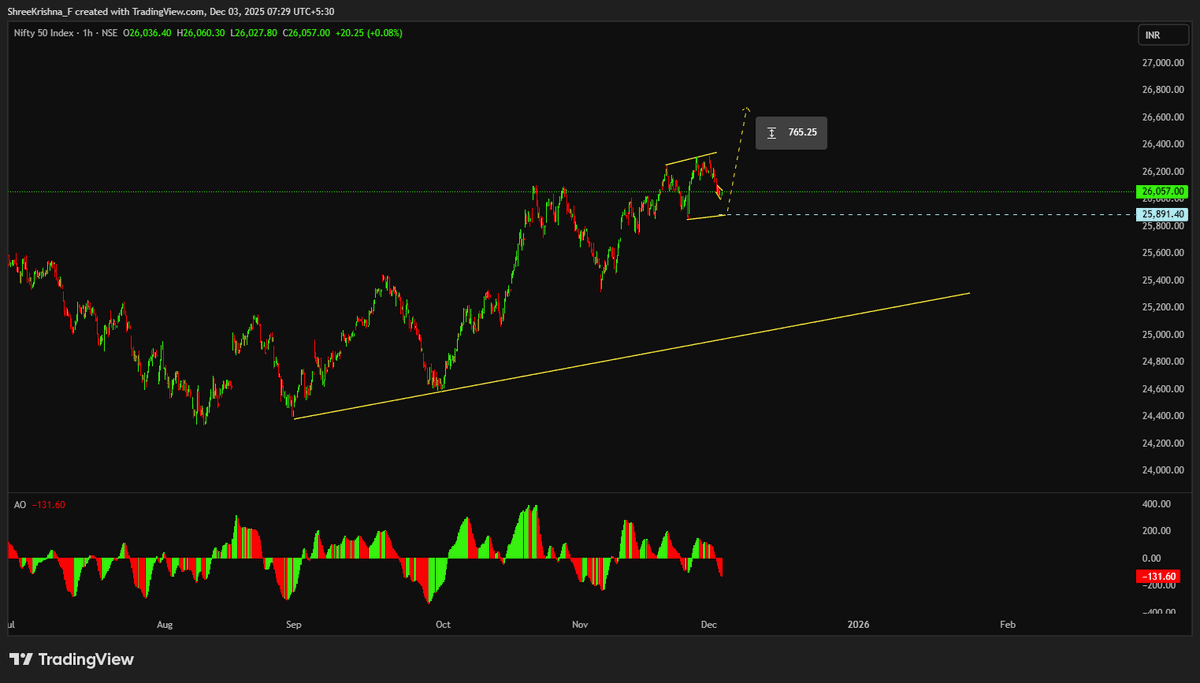Click the green 26,057.00 current price label
The width and height of the screenshot is (1200, 683).
(1161, 191)
